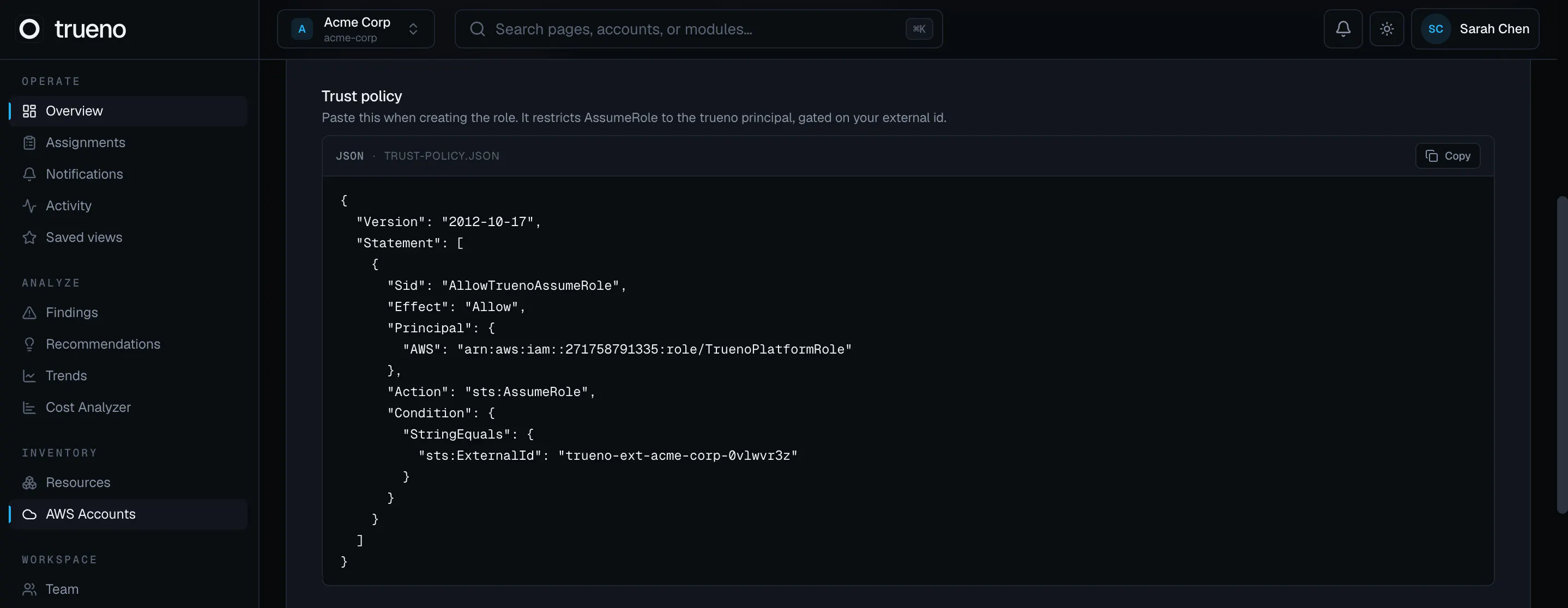Image resolution: width=1568 pixels, height=608 pixels.
Task: Click the "Principal": { line
Action: (441, 329)
